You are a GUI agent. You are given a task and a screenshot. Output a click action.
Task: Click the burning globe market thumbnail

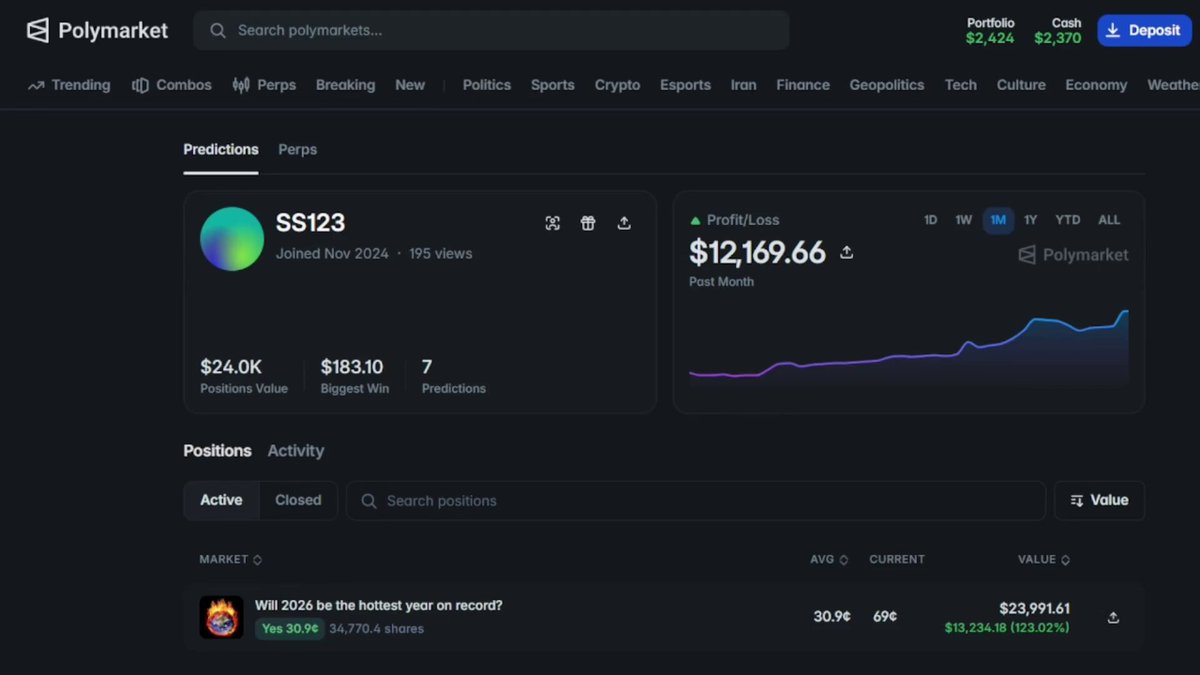(221, 617)
